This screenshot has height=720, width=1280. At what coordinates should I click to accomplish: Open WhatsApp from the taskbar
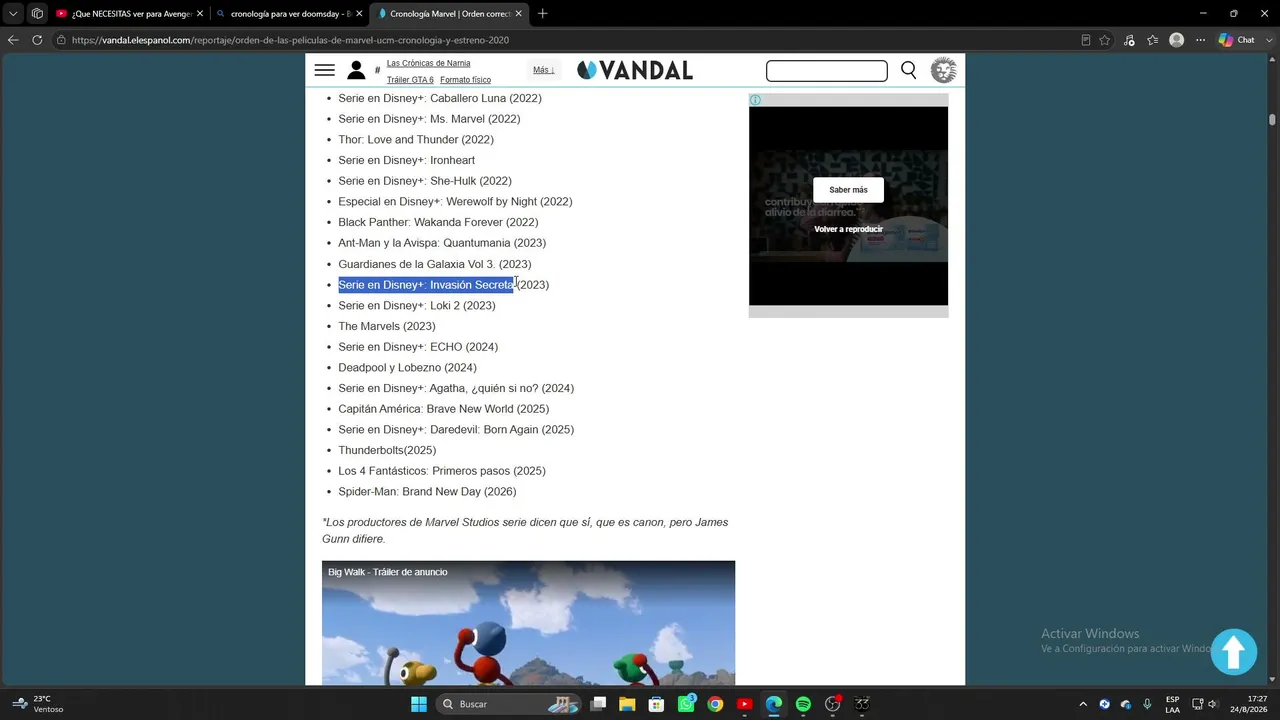point(686,704)
